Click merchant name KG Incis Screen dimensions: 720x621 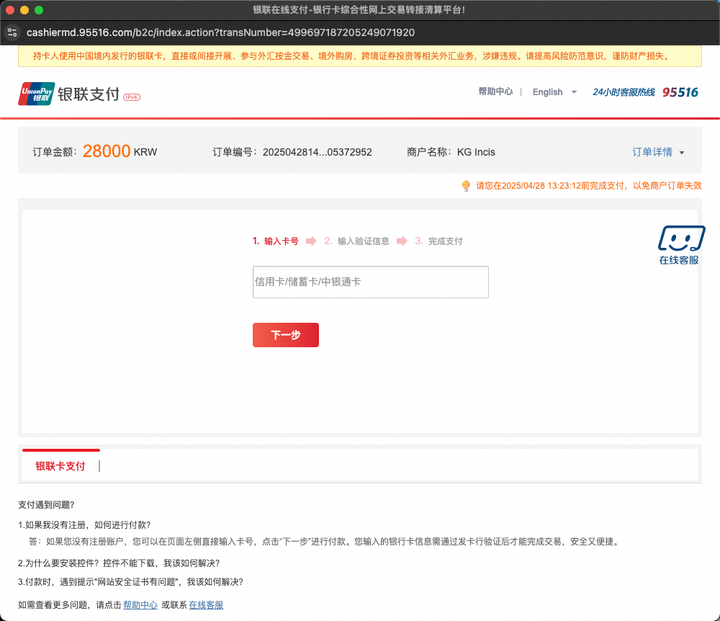(x=476, y=152)
